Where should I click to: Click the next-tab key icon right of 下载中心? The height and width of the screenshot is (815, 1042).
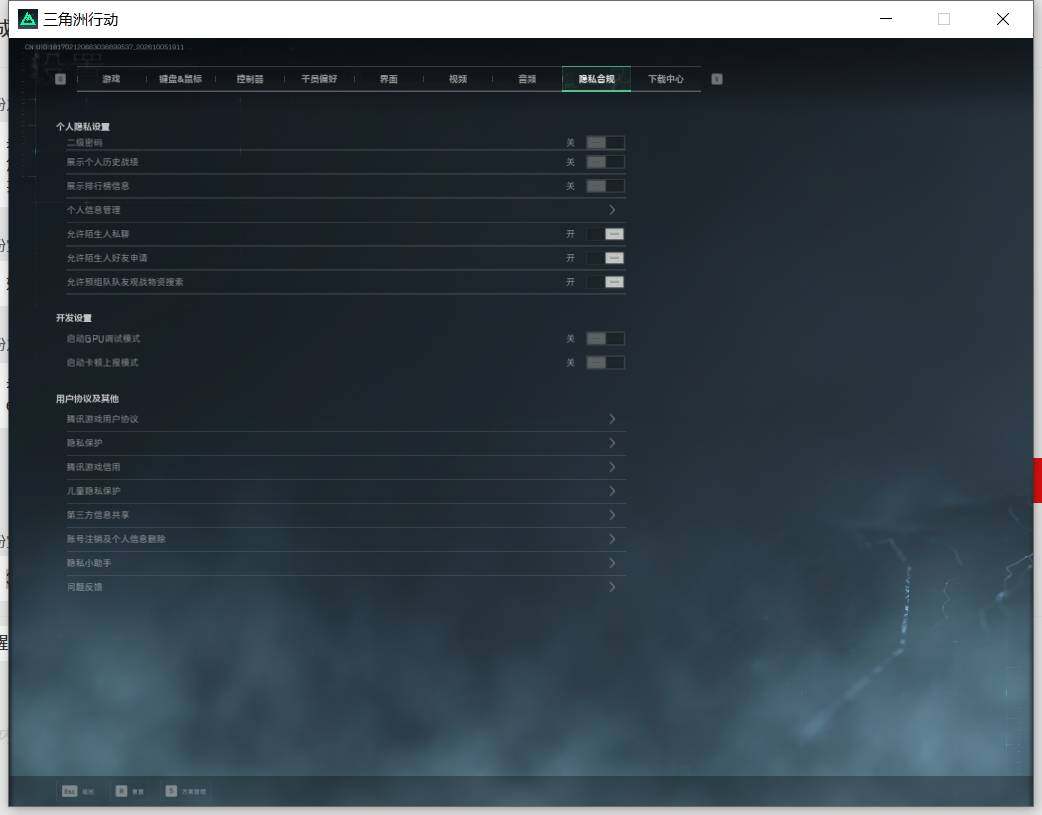point(716,79)
